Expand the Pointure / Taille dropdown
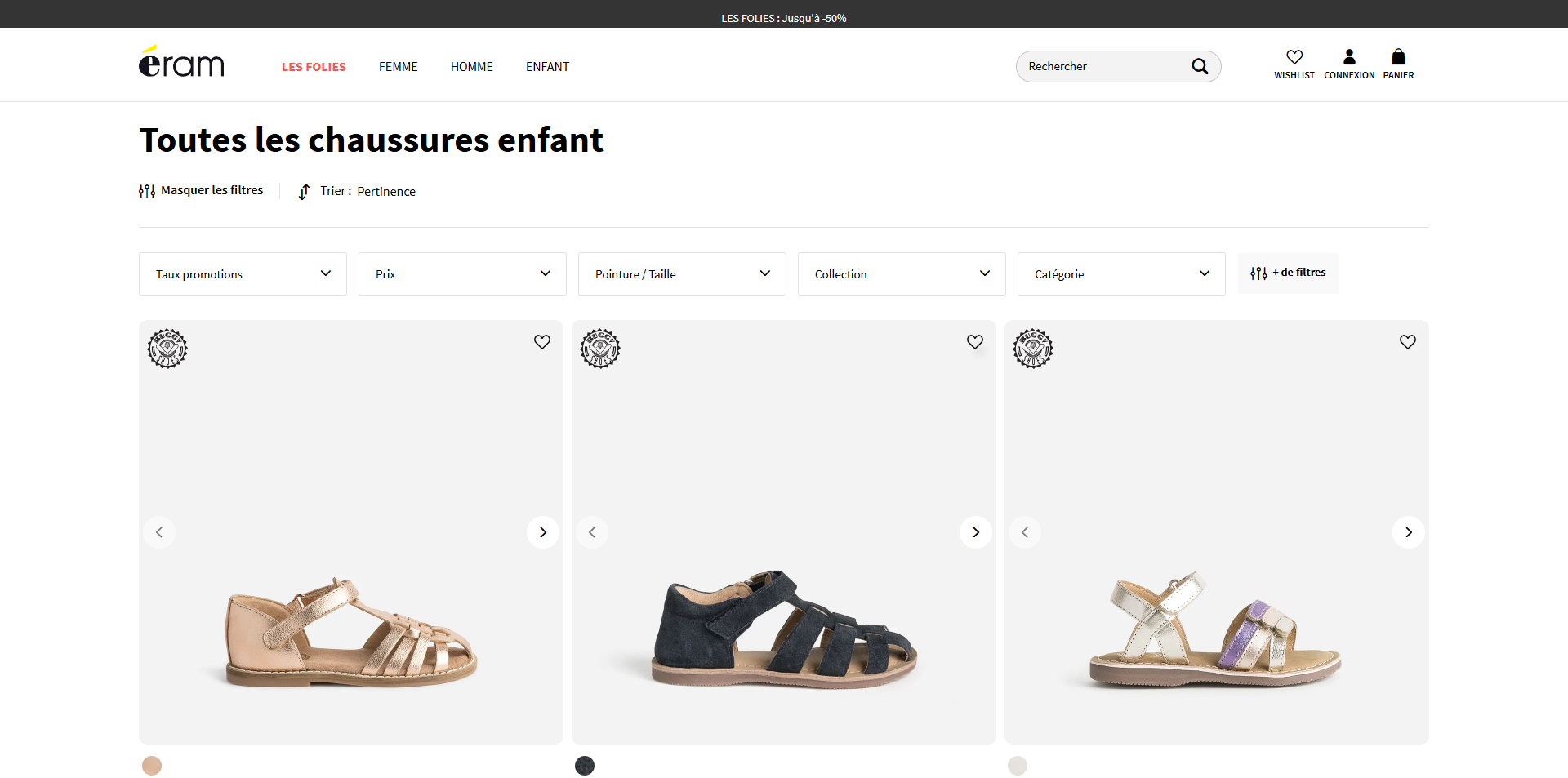The height and width of the screenshot is (778, 1568). pos(682,273)
